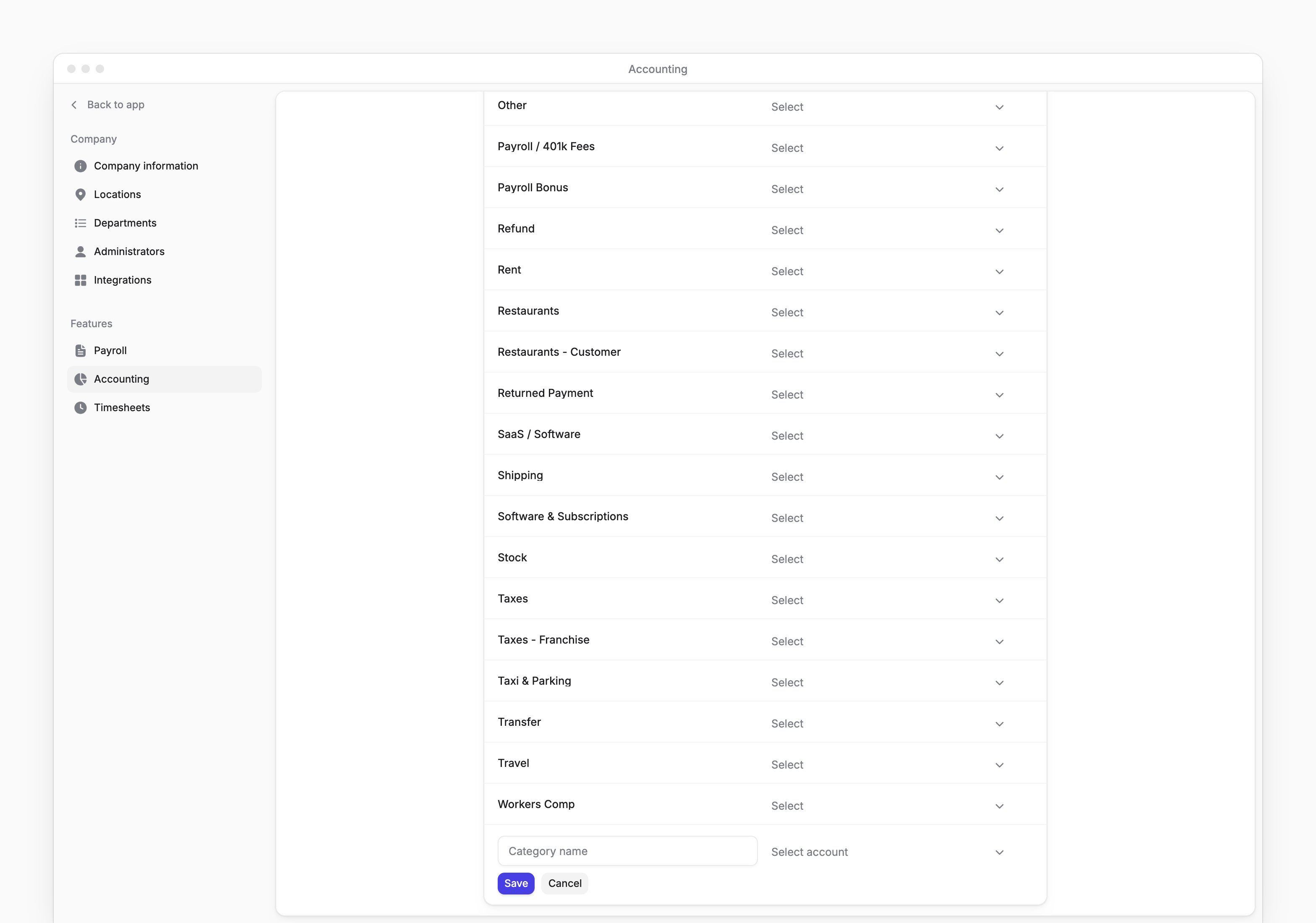This screenshot has width=1316, height=923.
Task: Open Taxes account dropdown
Action: 887,600
